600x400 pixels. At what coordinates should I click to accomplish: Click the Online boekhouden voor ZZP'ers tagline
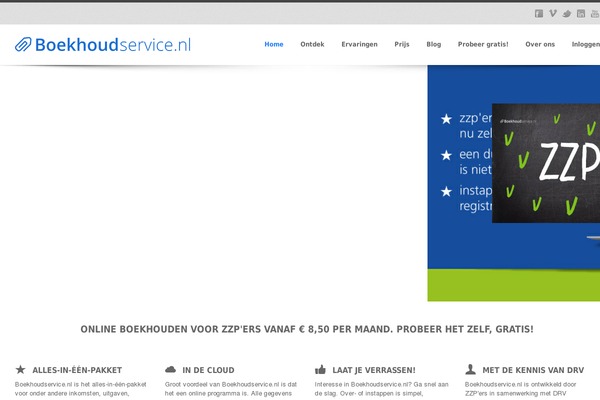click(307, 329)
